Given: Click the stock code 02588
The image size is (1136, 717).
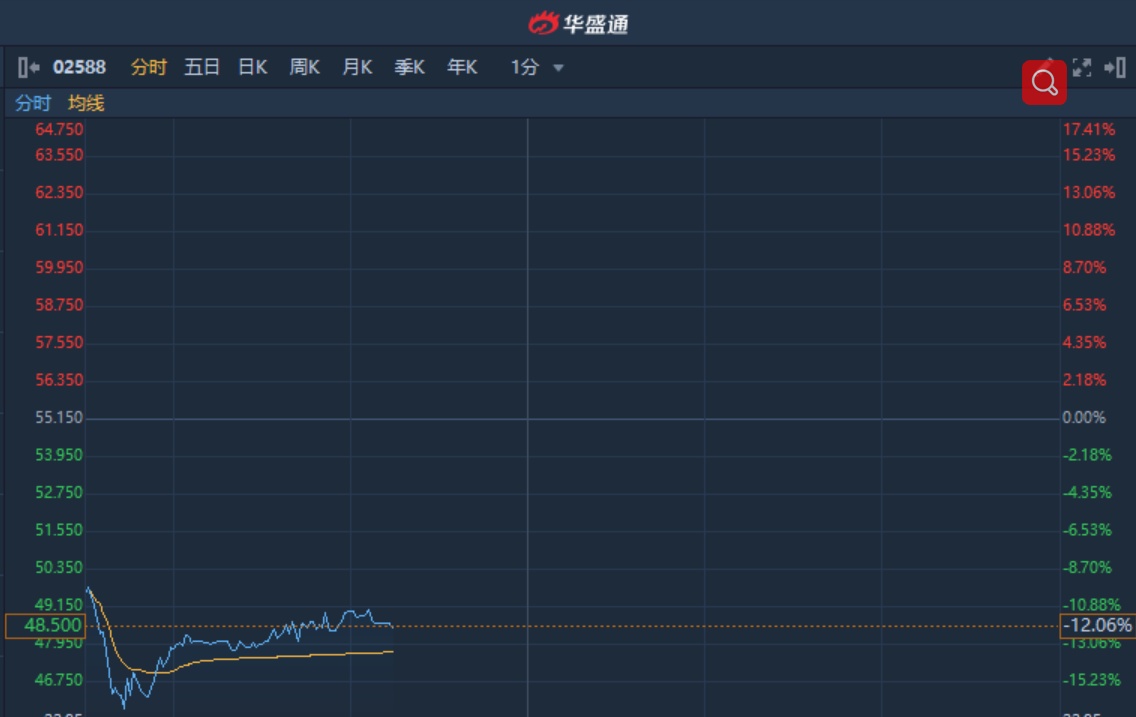Looking at the screenshot, I should point(79,68).
